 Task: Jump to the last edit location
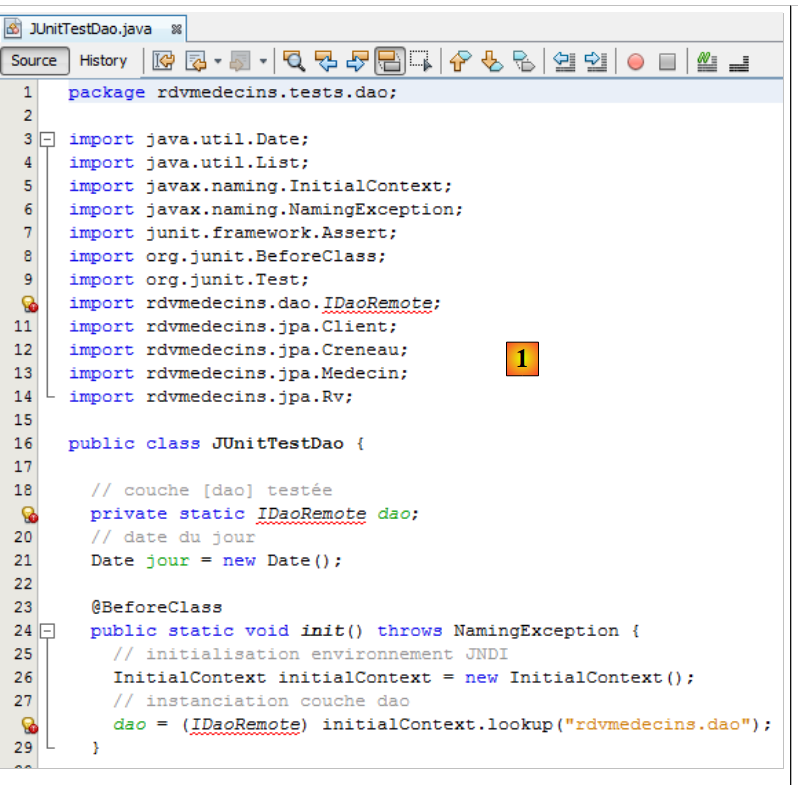pyautogui.click(x=163, y=61)
